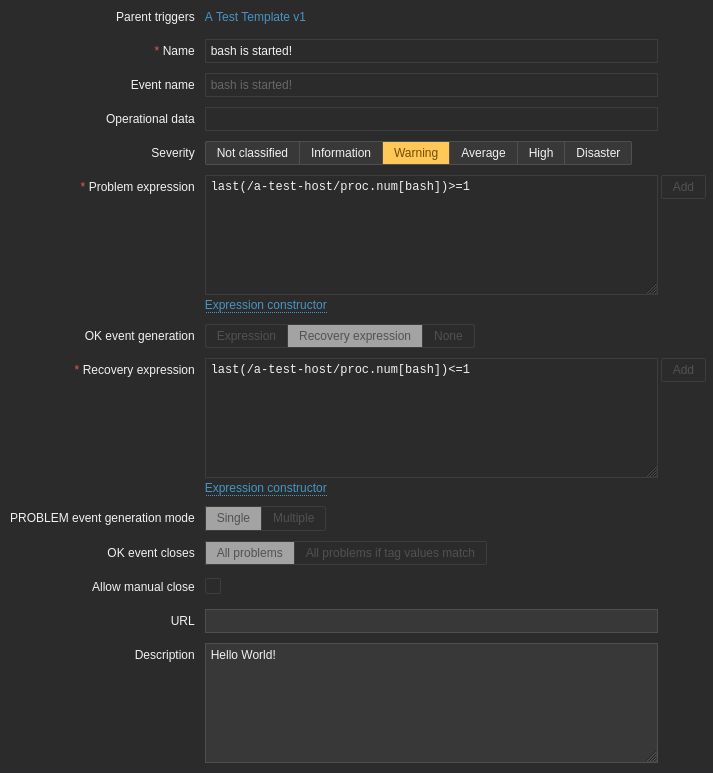
Task: Select Disaster severity
Action: 598,153
